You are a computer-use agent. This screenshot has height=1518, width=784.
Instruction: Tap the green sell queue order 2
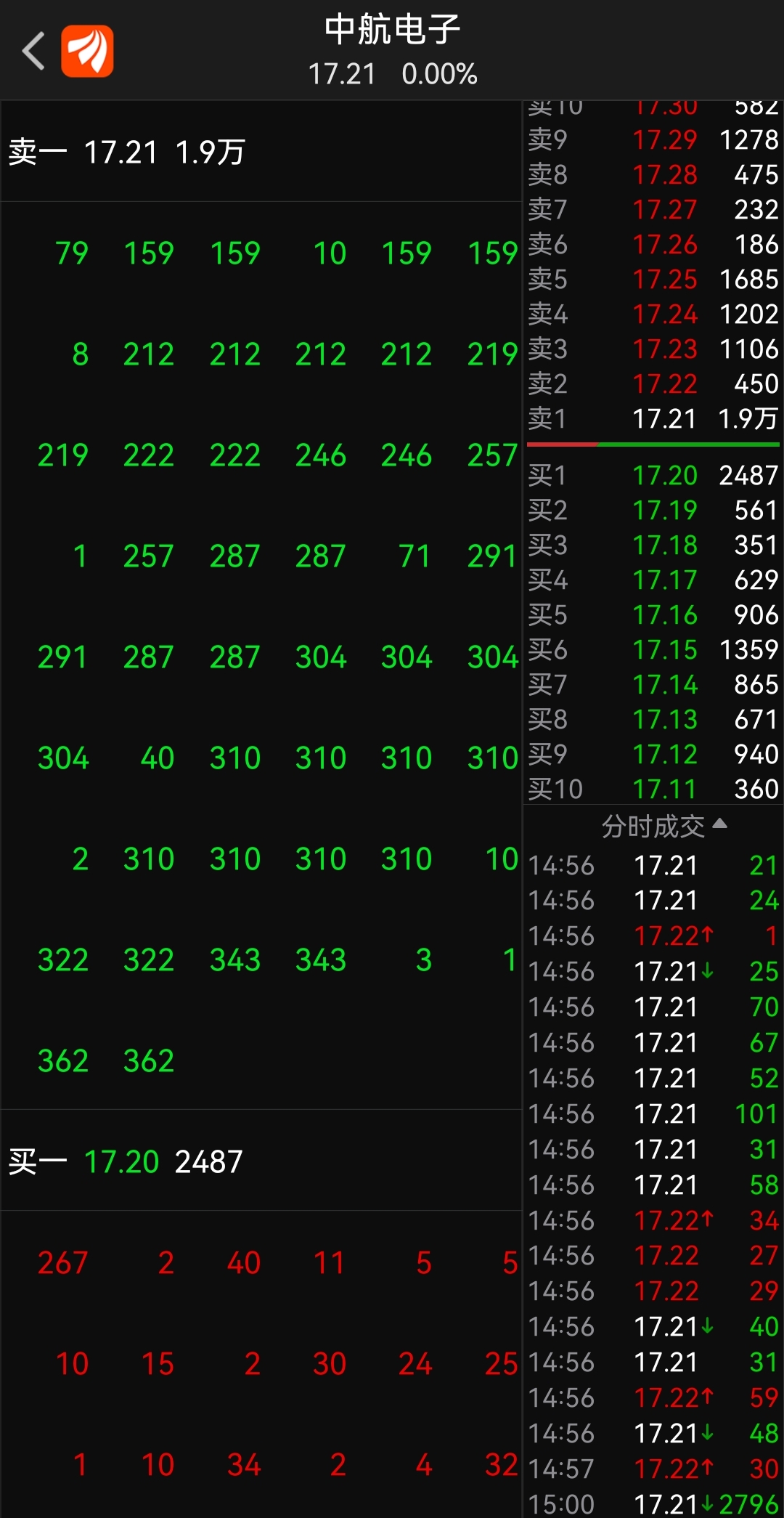tap(81, 859)
